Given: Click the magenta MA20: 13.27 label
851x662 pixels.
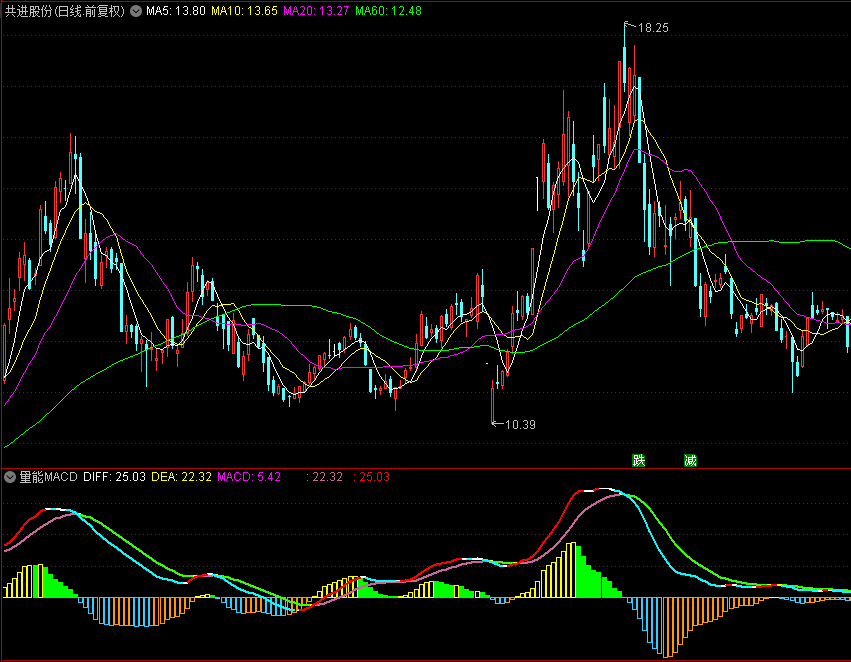Looking at the screenshot, I should [316, 11].
